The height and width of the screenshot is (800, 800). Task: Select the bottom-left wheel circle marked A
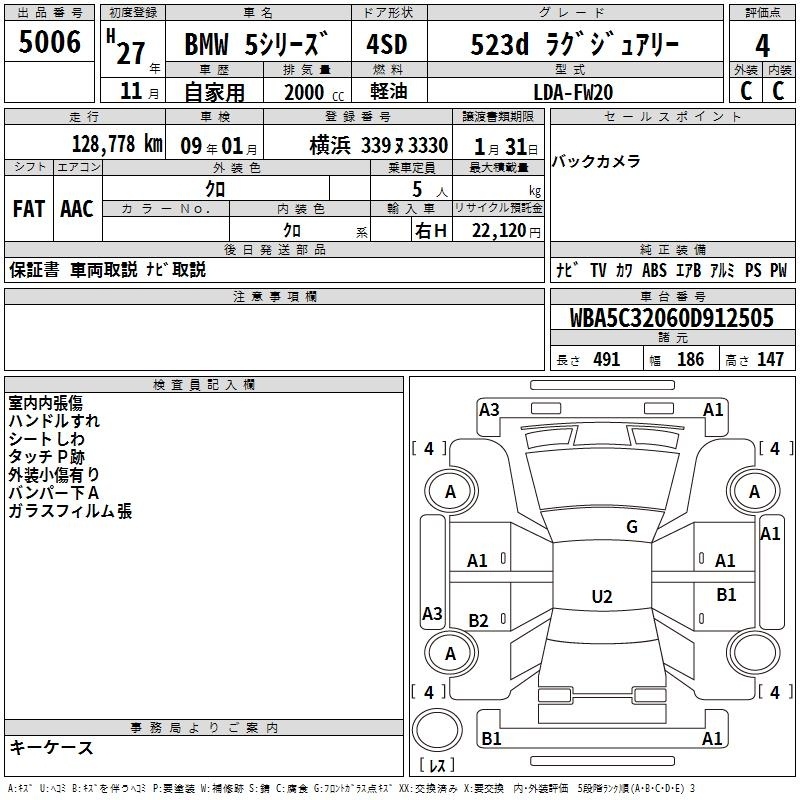450,653
